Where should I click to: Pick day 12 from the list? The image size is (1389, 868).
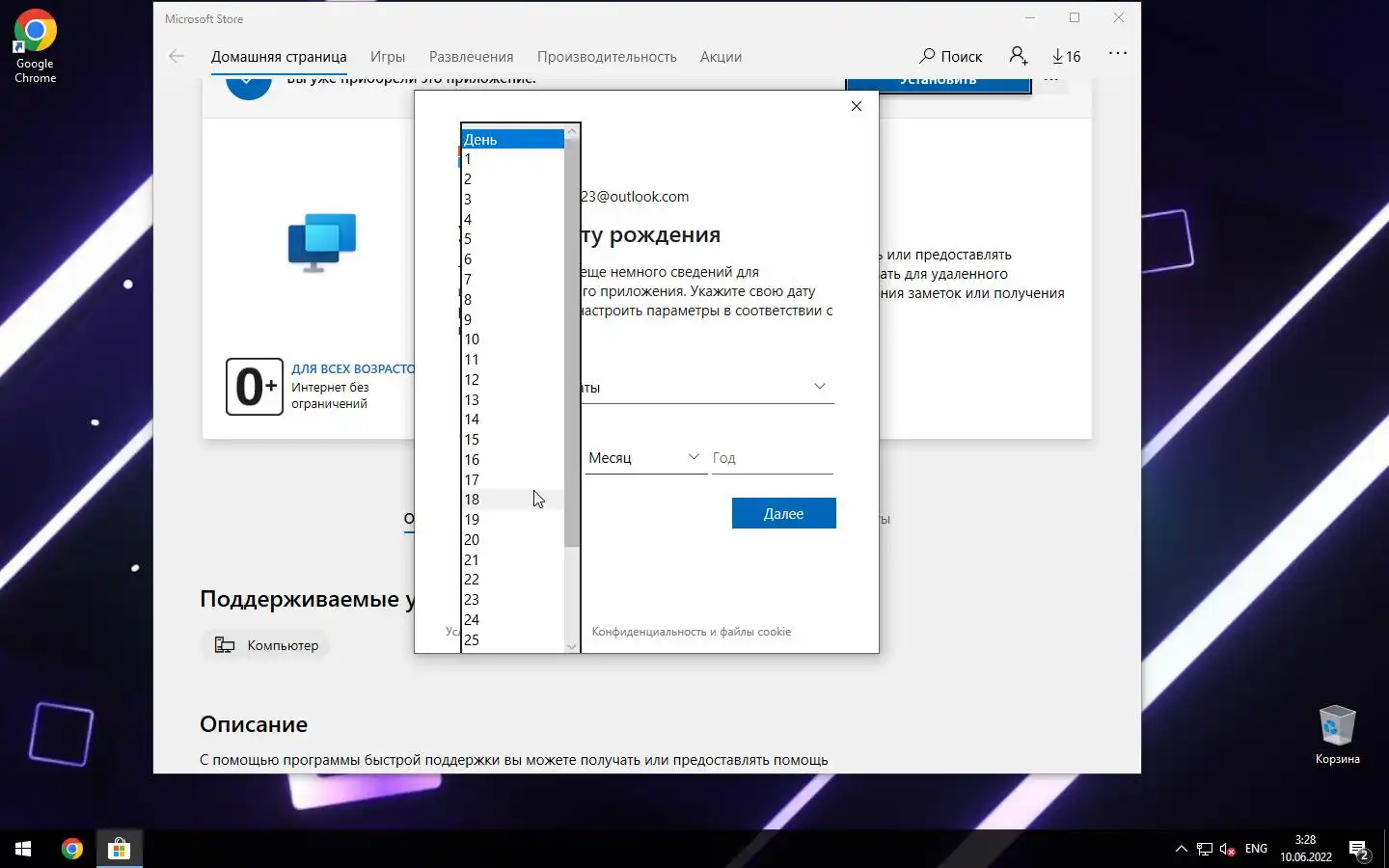click(x=512, y=380)
